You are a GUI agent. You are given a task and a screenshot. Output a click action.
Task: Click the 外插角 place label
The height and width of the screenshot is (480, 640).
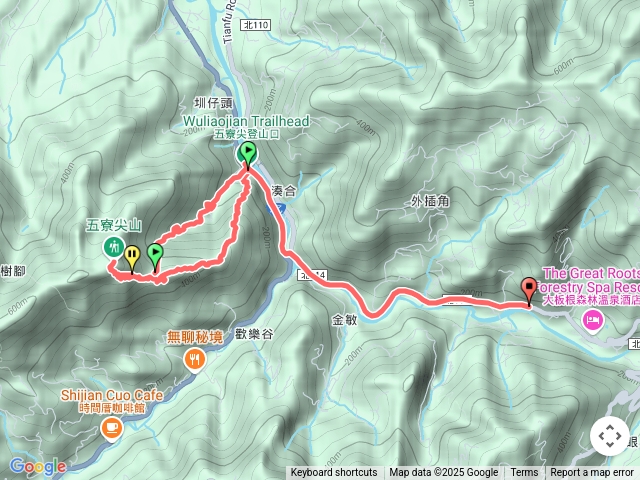click(x=430, y=201)
